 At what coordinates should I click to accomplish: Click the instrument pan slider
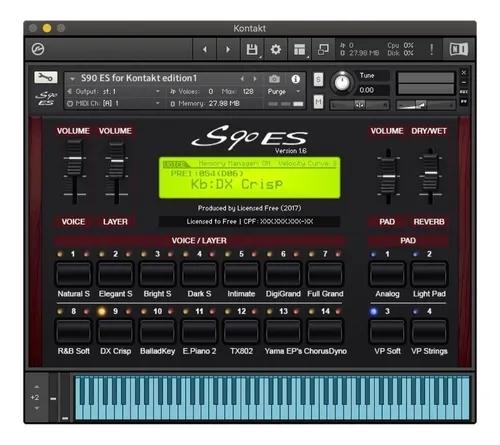(359, 105)
